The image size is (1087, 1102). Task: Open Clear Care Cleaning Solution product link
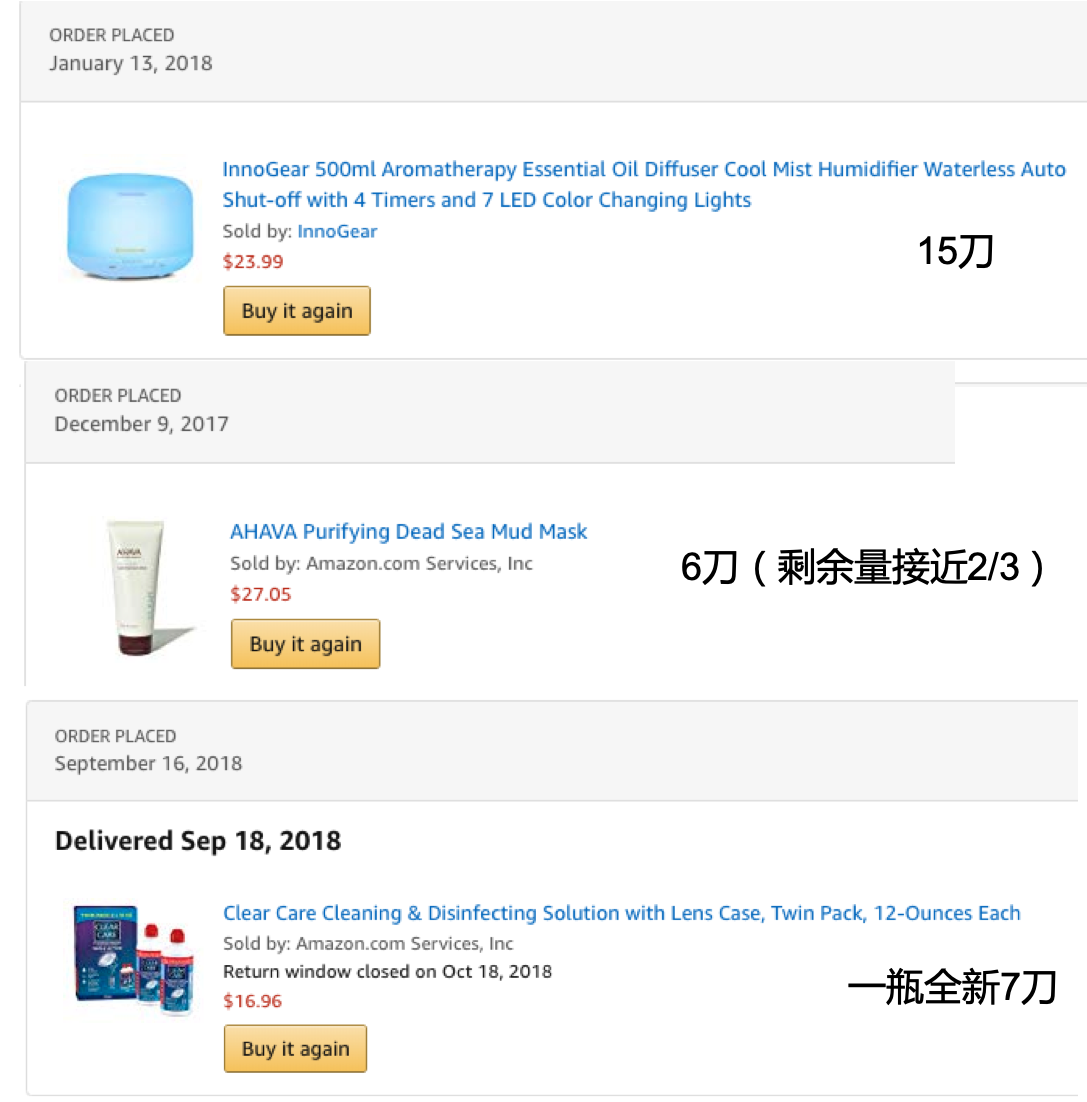pyautogui.click(x=621, y=913)
